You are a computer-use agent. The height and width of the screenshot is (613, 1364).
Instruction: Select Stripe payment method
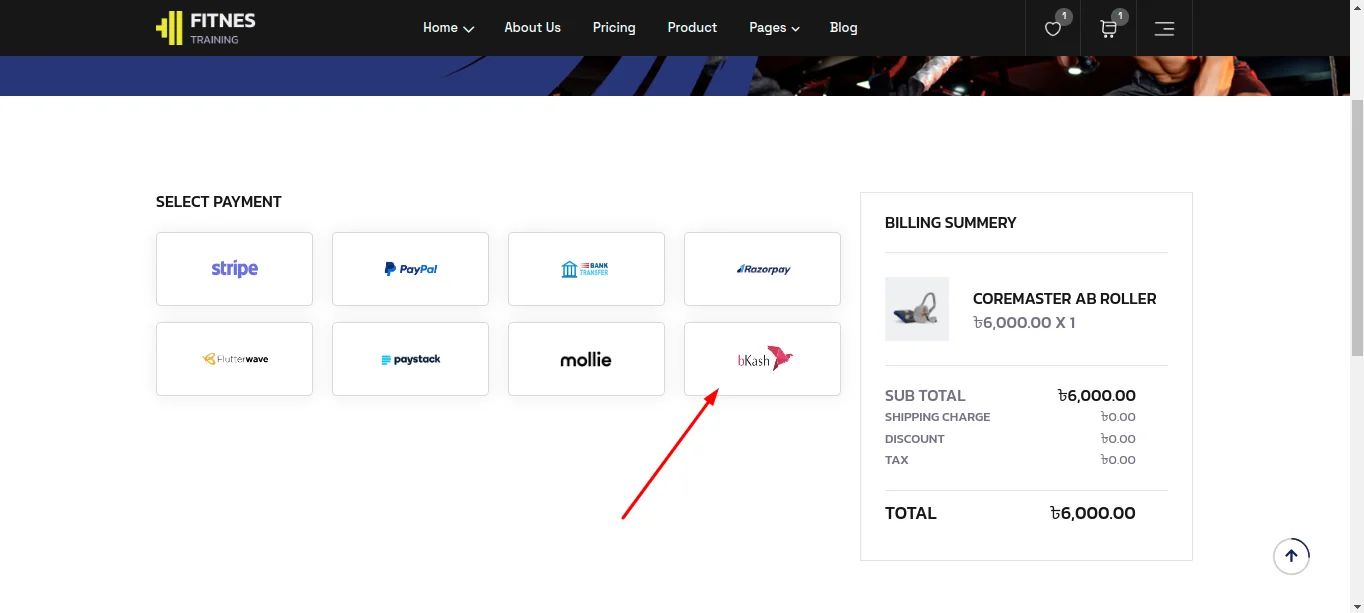234,269
